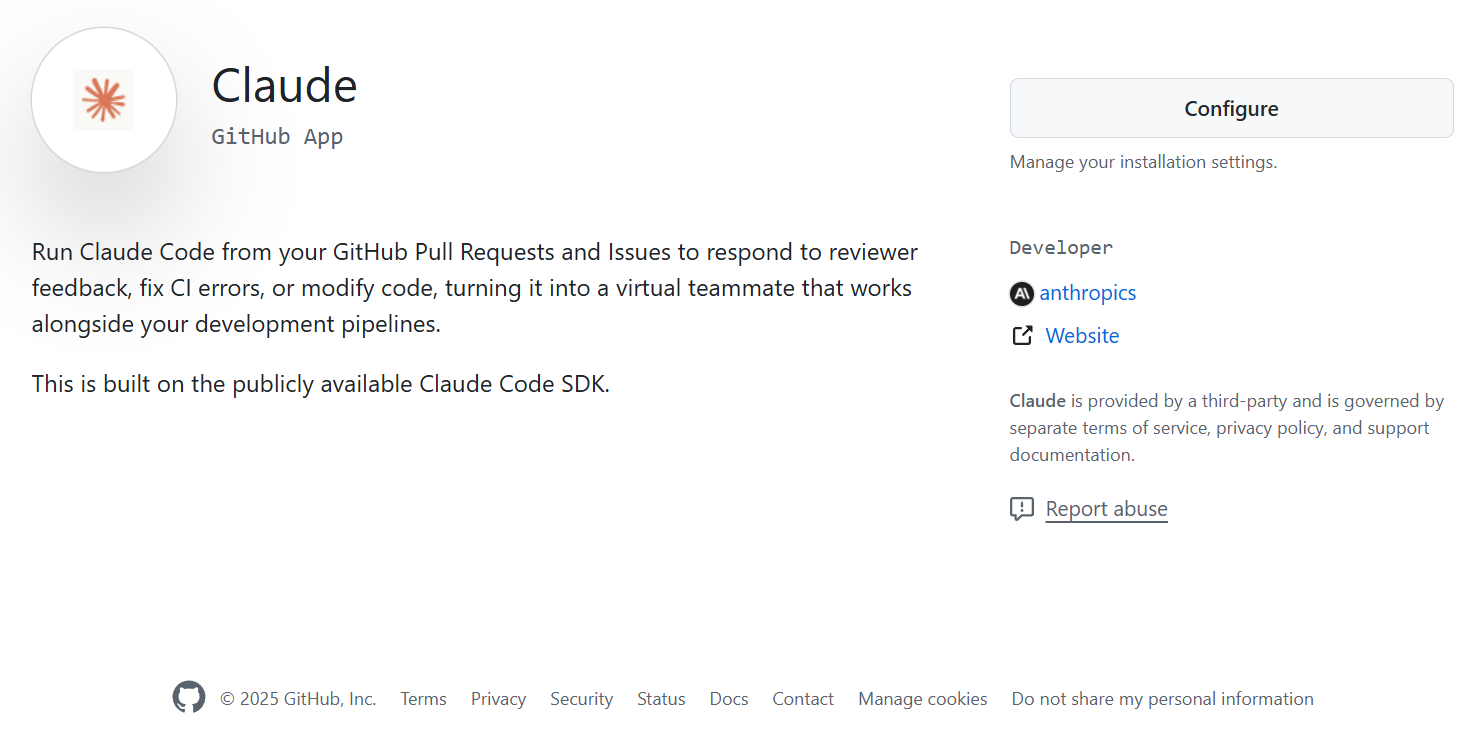Click the Contact footer link
The height and width of the screenshot is (737, 1466).
(803, 699)
